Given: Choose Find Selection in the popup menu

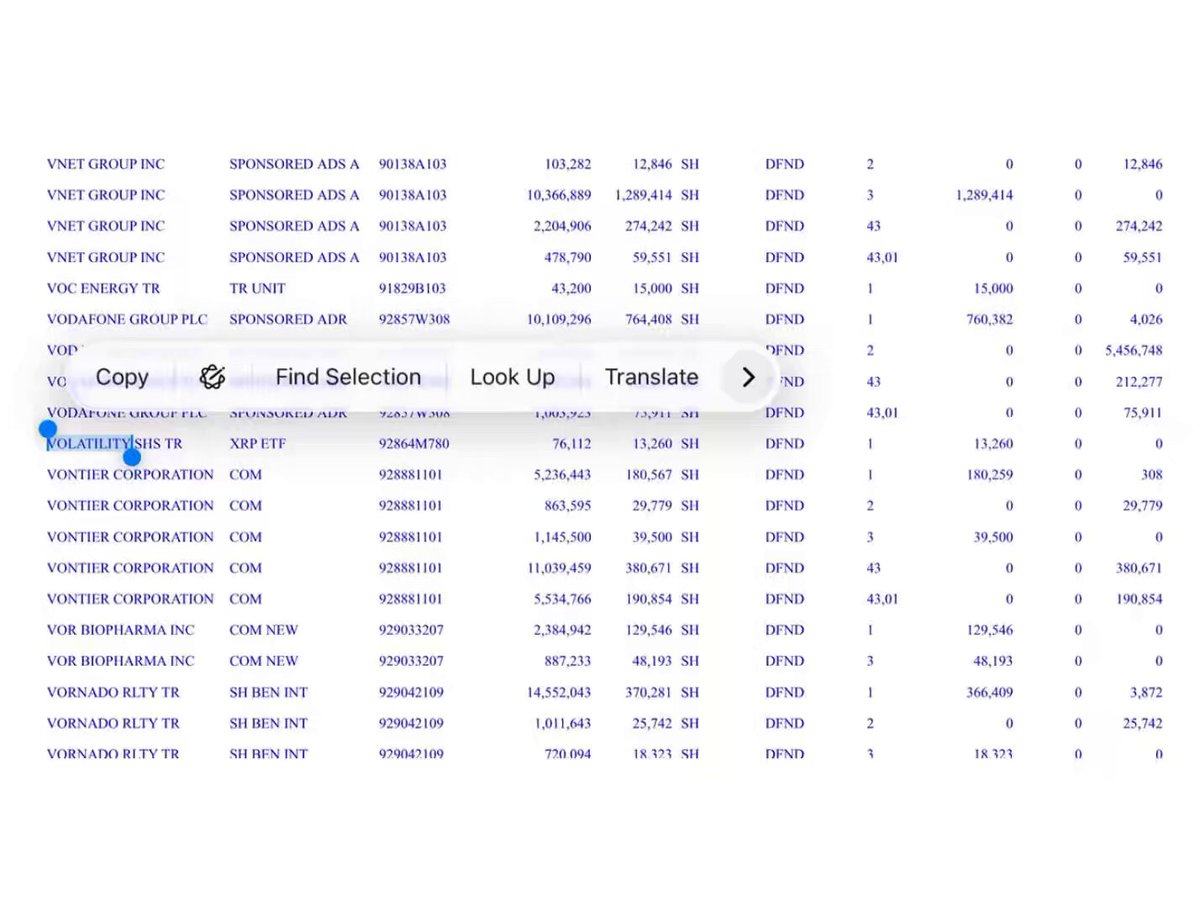Looking at the screenshot, I should (348, 377).
